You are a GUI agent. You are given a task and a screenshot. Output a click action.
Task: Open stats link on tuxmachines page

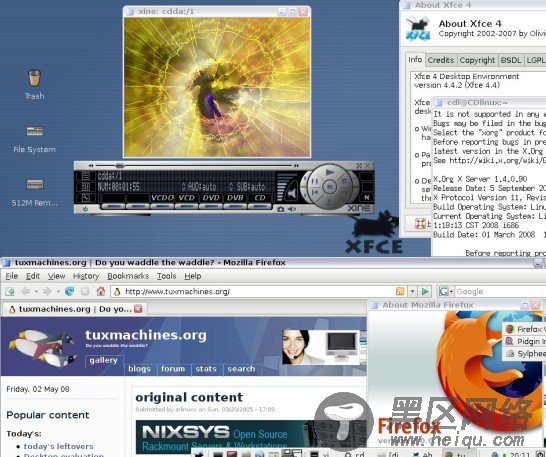[x=206, y=369]
